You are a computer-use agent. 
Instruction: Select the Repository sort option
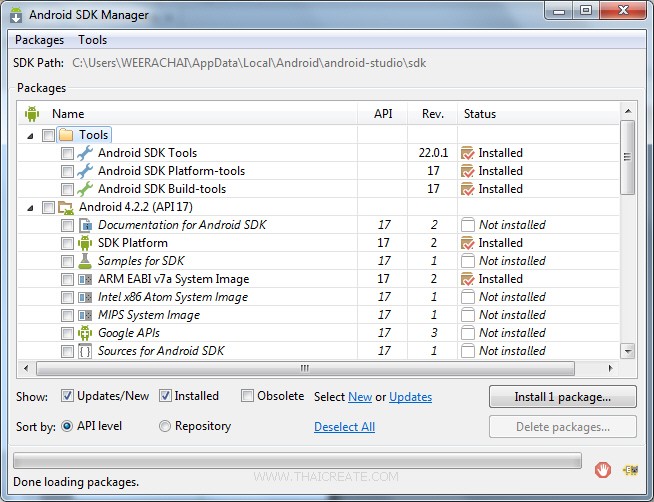165,426
